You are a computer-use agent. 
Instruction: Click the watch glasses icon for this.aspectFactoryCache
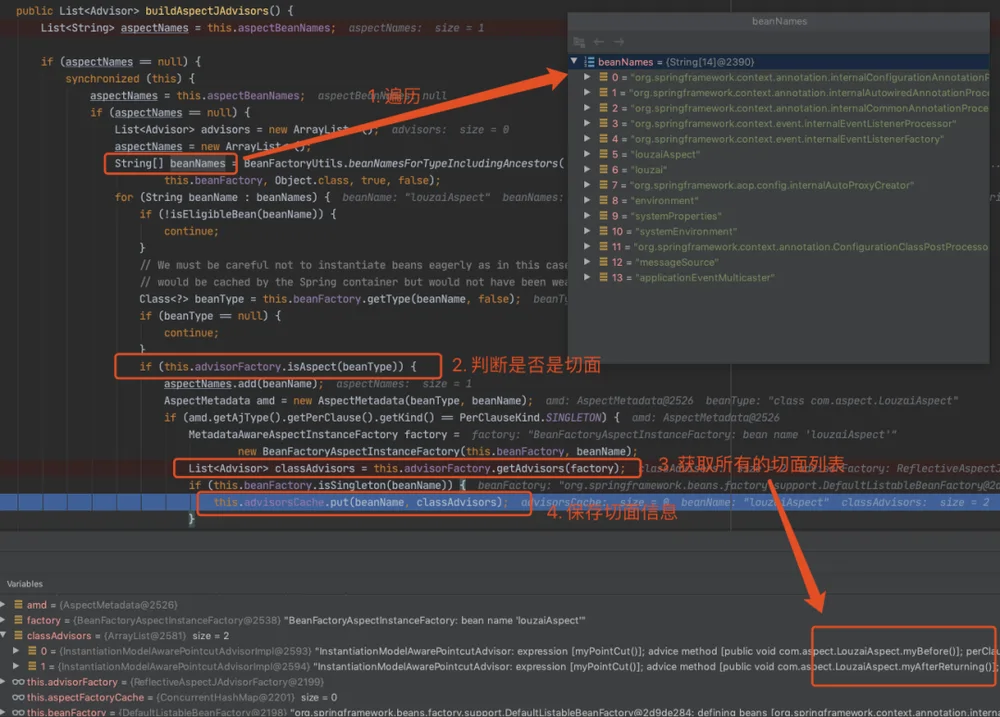point(18,697)
